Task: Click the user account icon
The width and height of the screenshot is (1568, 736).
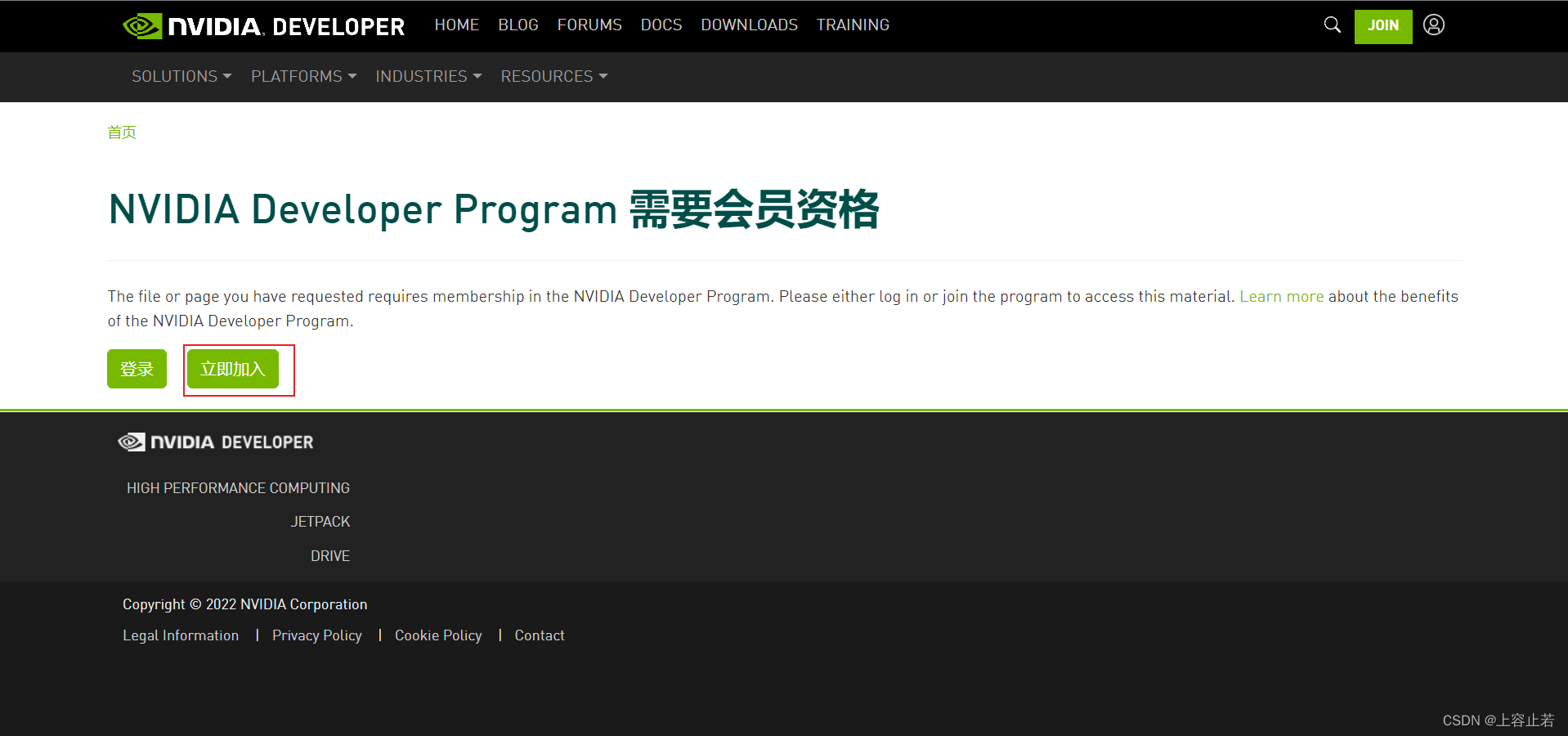Action: [x=1433, y=25]
